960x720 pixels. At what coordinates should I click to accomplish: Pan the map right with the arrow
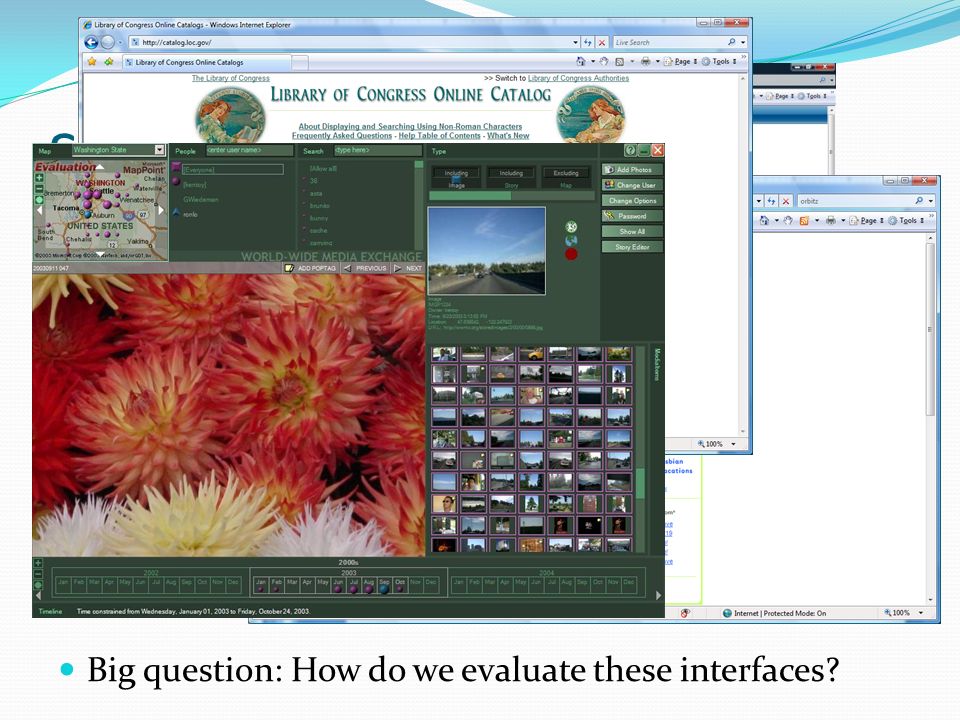point(161,210)
